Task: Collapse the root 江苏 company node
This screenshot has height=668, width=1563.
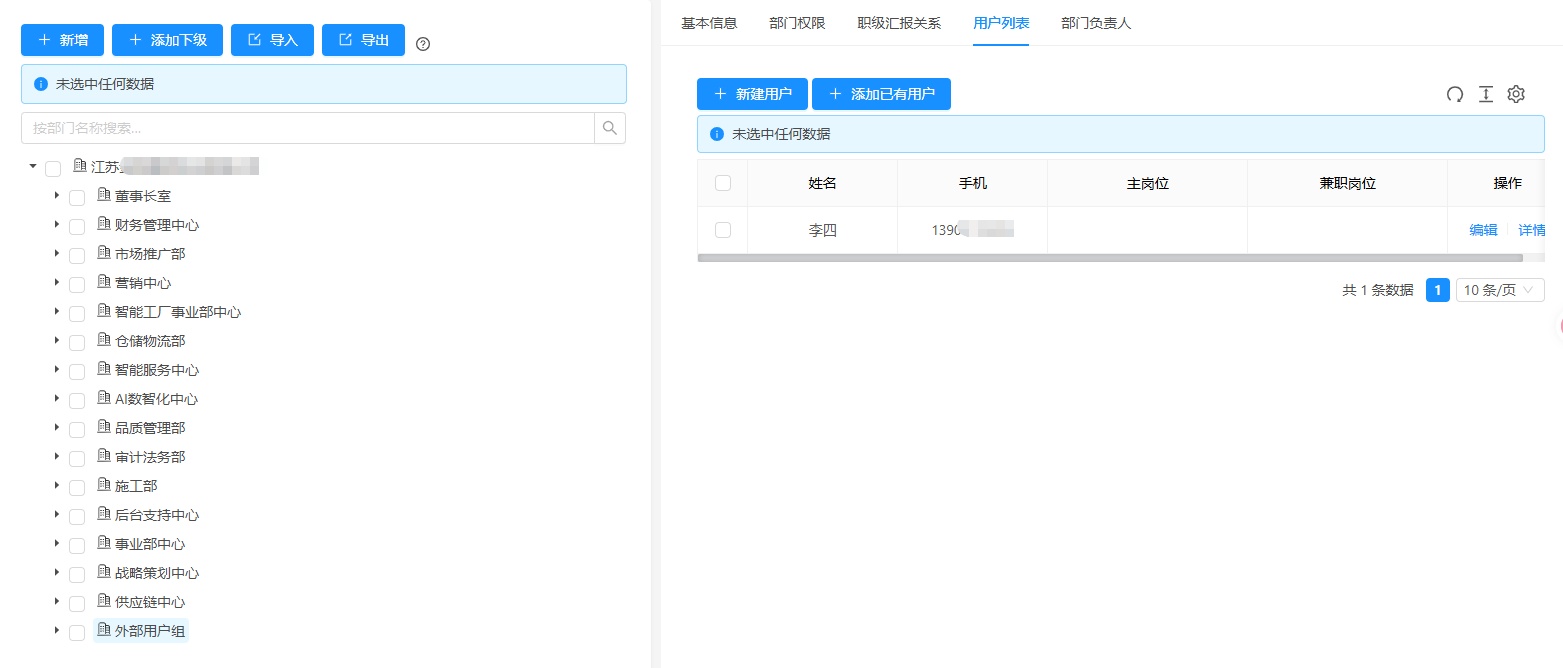Action: pyautogui.click(x=33, y=166)
